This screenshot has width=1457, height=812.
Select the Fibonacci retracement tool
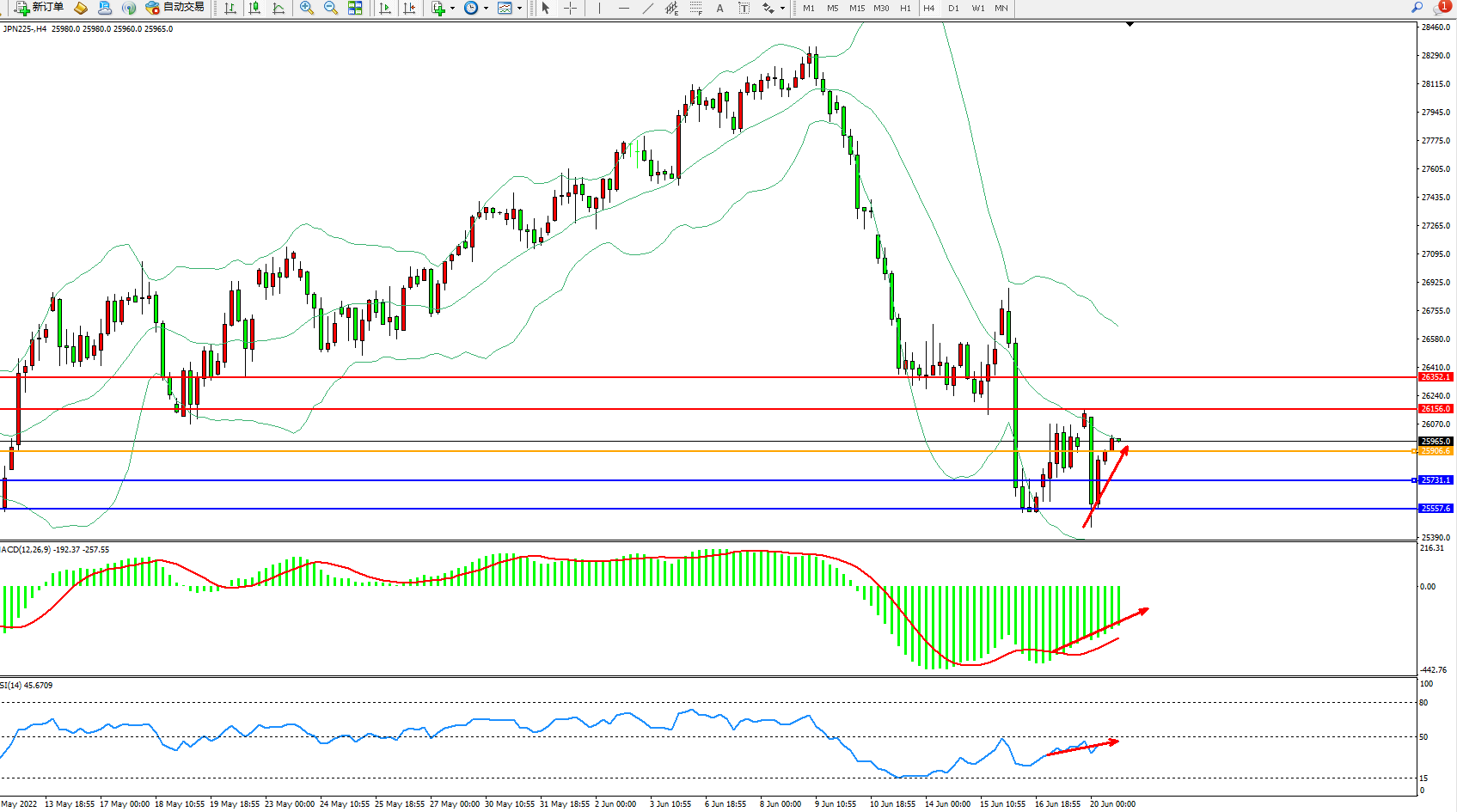(696, 8)
